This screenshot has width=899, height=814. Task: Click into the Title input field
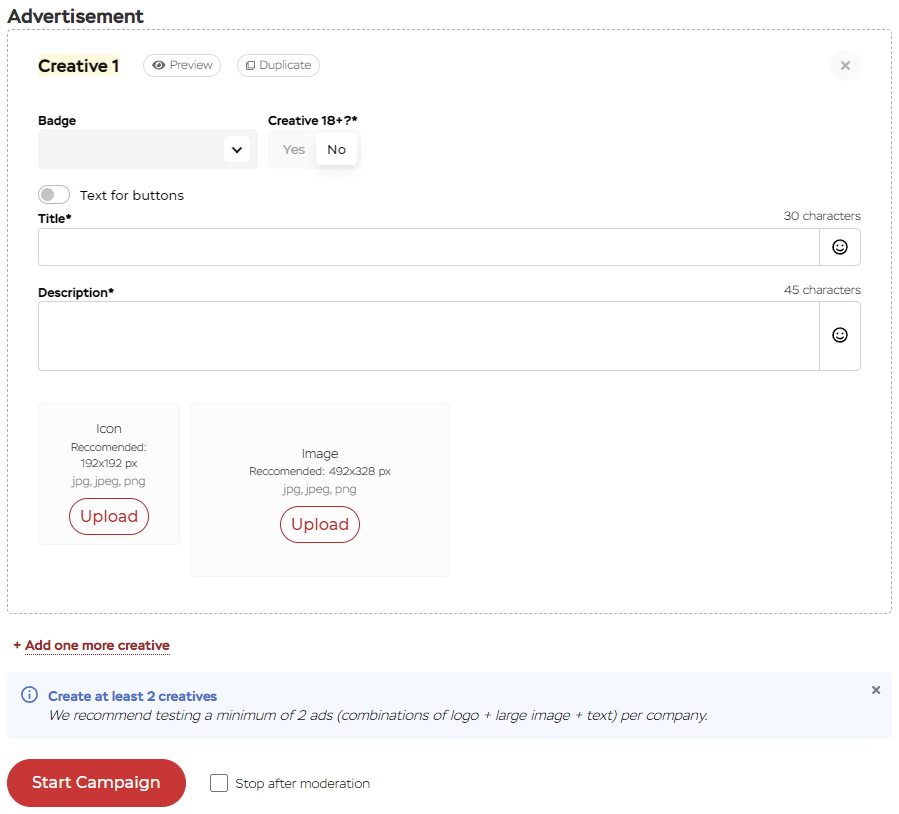[428, 247]
